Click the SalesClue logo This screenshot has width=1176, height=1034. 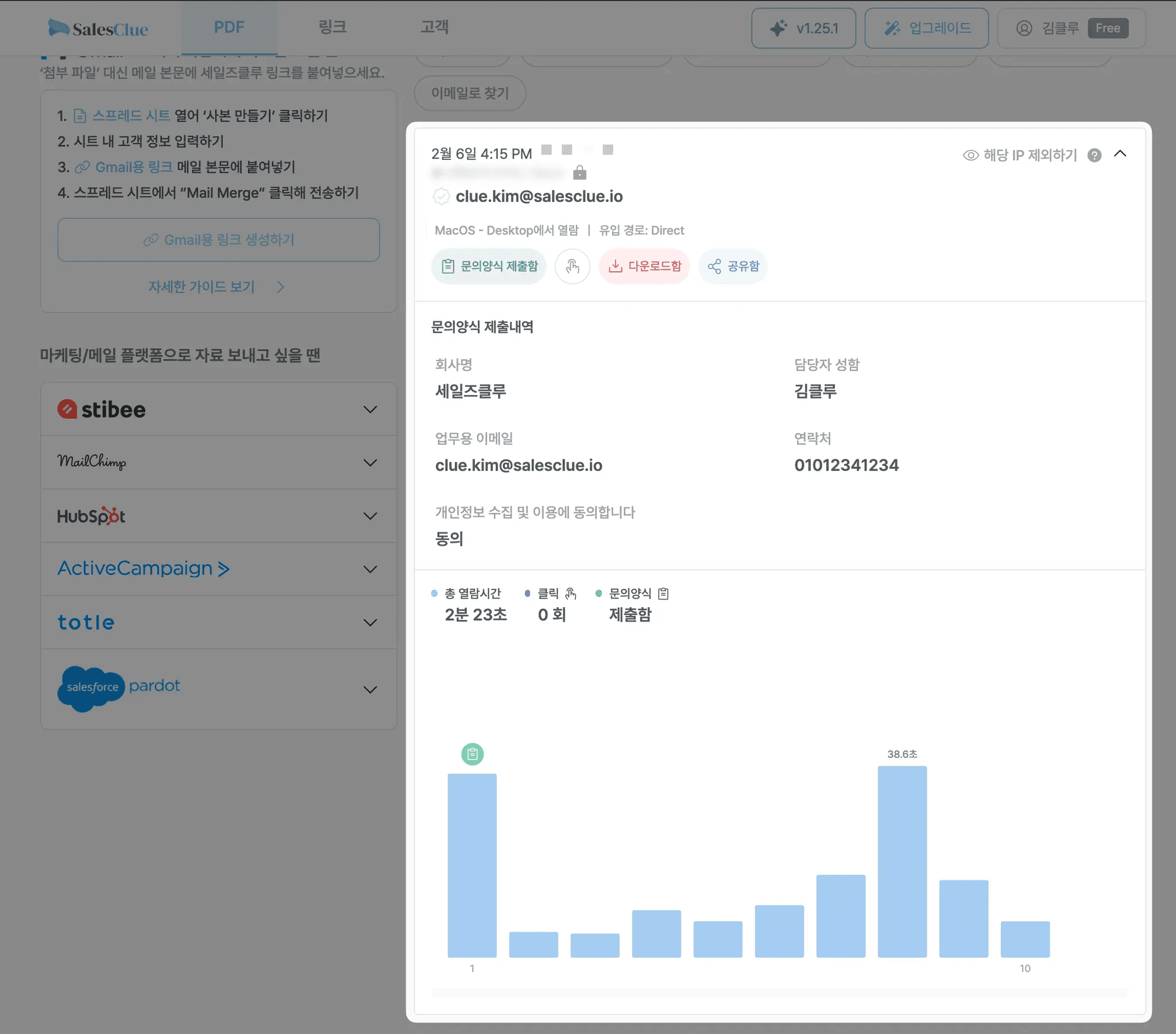click(98, 28)
